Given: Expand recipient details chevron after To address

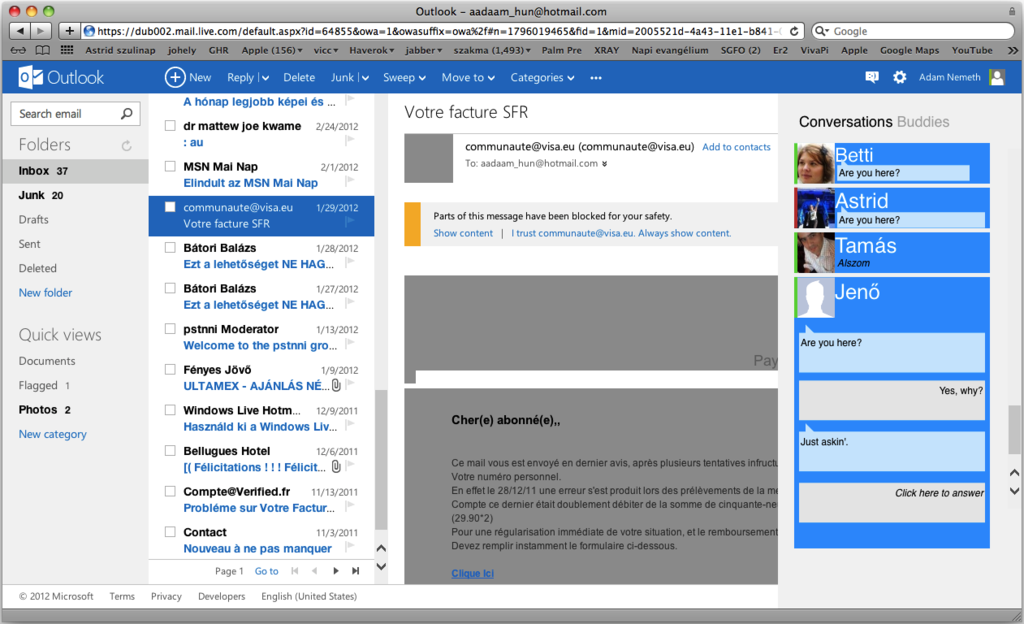Looking at the screenshot, I should point(605,164).
